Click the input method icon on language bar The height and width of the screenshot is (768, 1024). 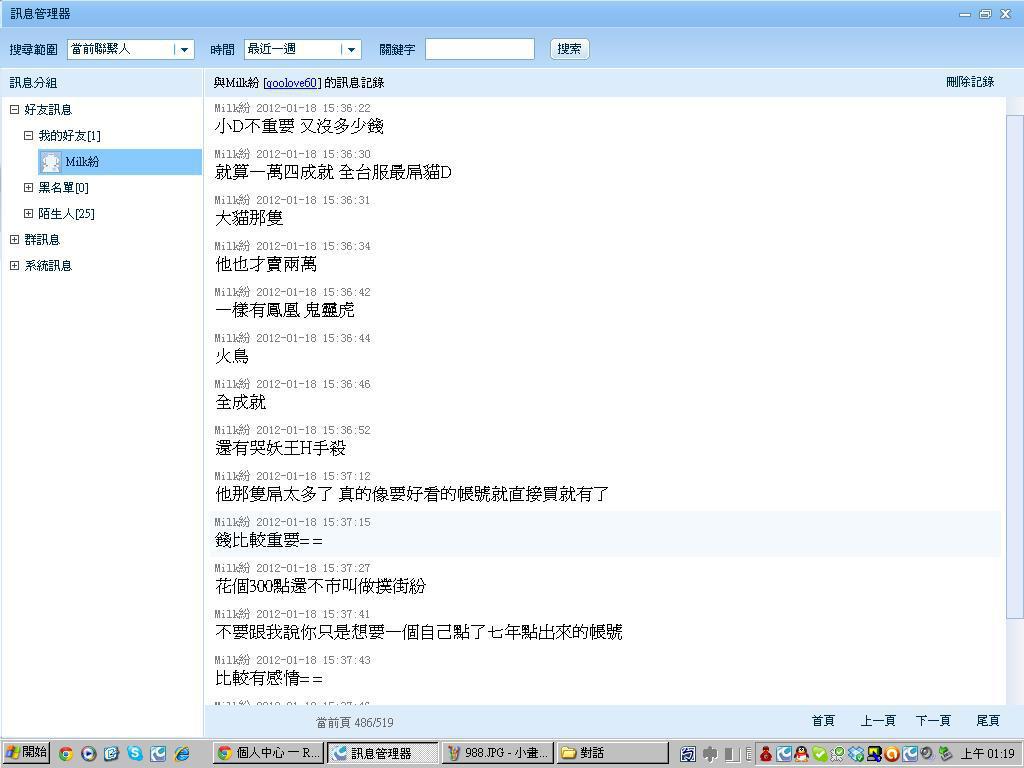coord(688,754)
